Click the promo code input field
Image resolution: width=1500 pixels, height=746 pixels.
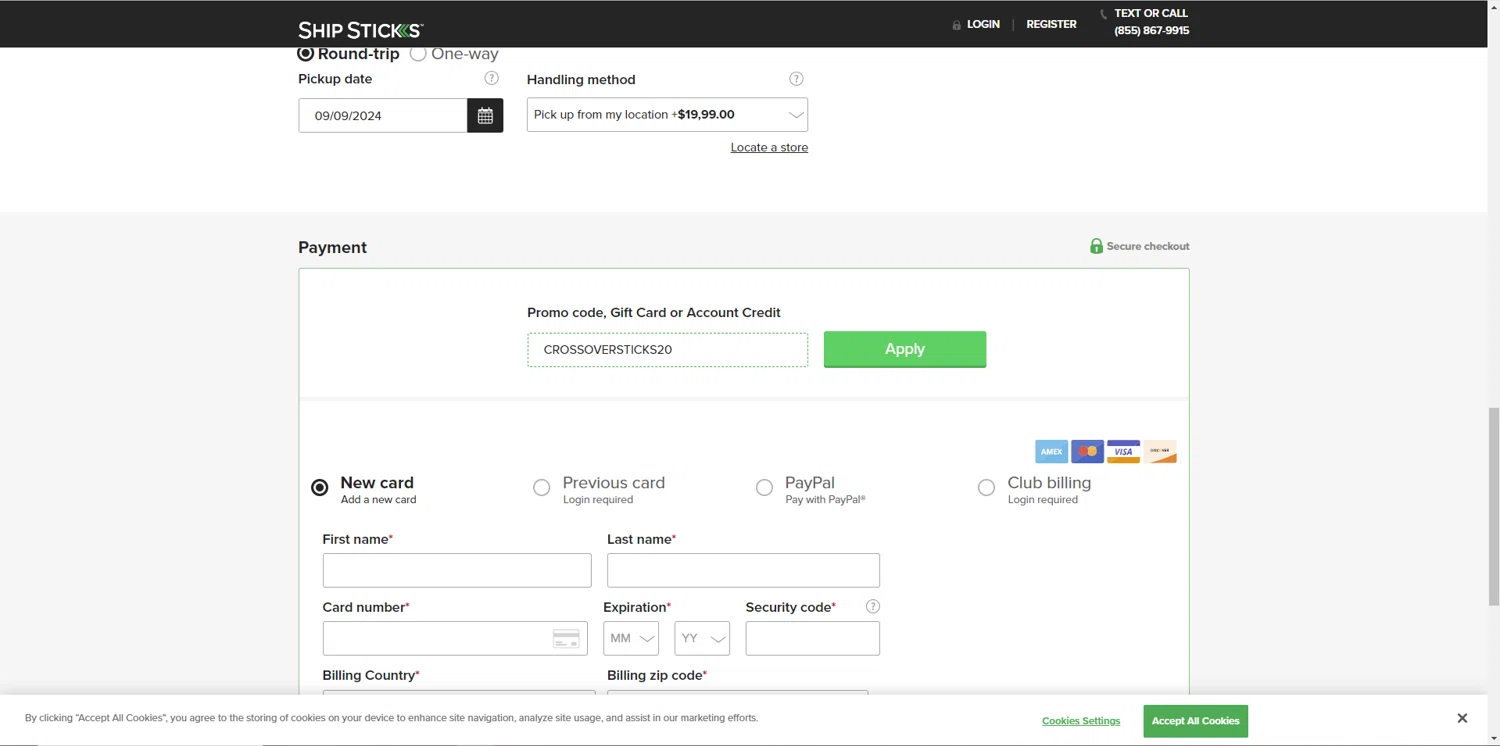tap(667, 350)
